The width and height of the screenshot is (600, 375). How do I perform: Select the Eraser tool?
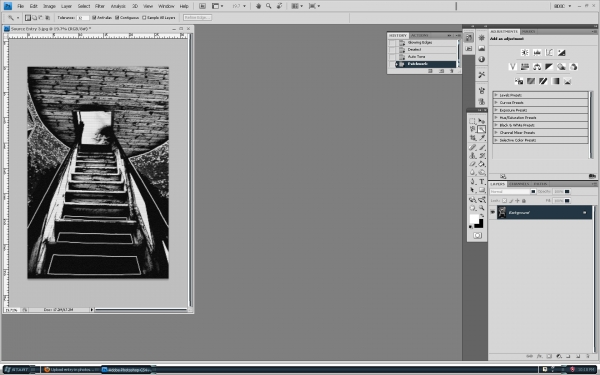[473, 164]
